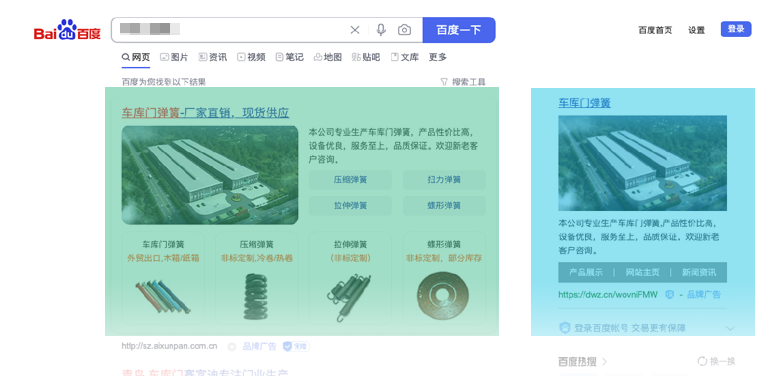This screenshot has width=778, height=376.
Task: Switch to the 视频 tab
Action: click(x=251, y=57)
